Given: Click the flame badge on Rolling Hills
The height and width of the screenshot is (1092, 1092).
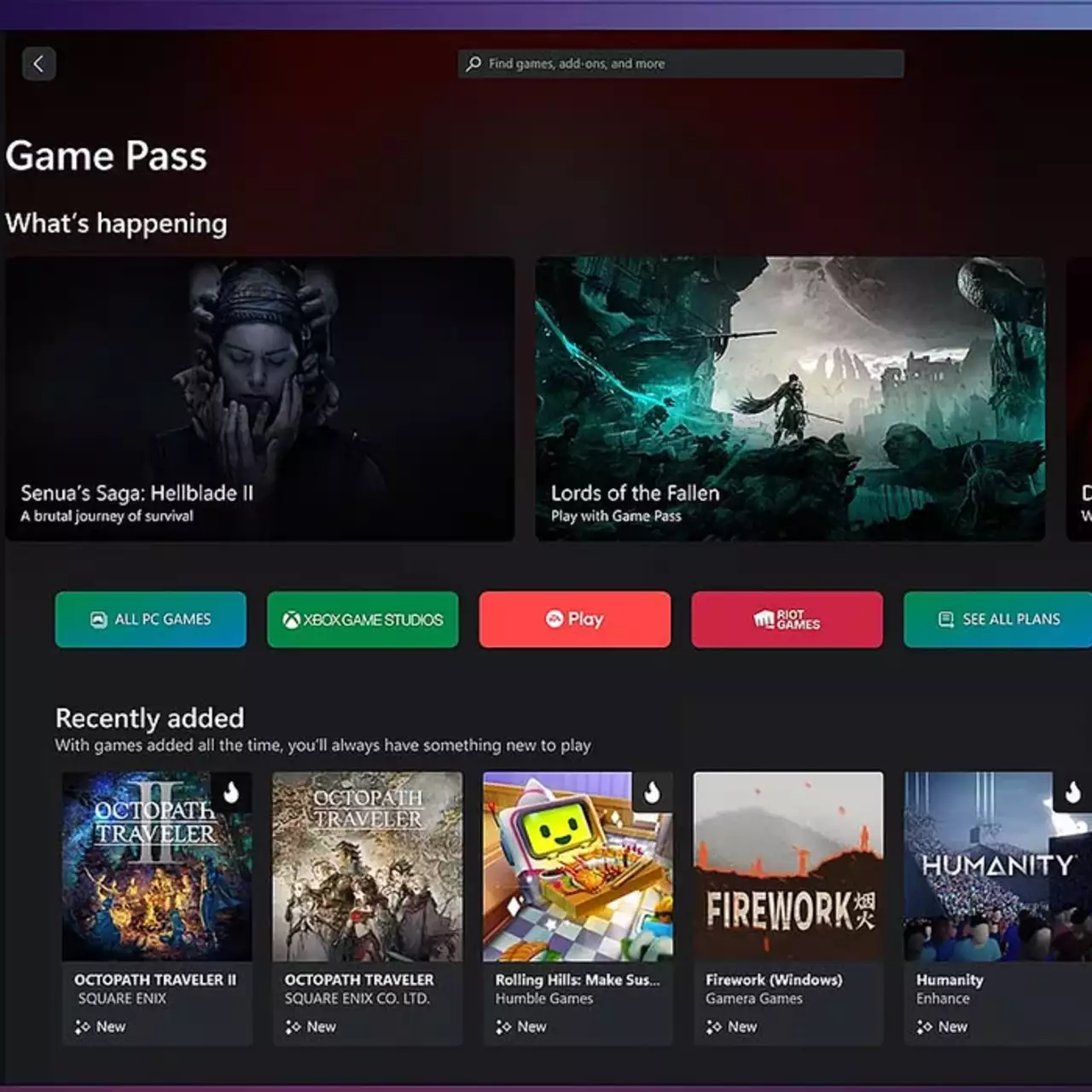Looking at the screenshot, I should [x=653, y=793].
